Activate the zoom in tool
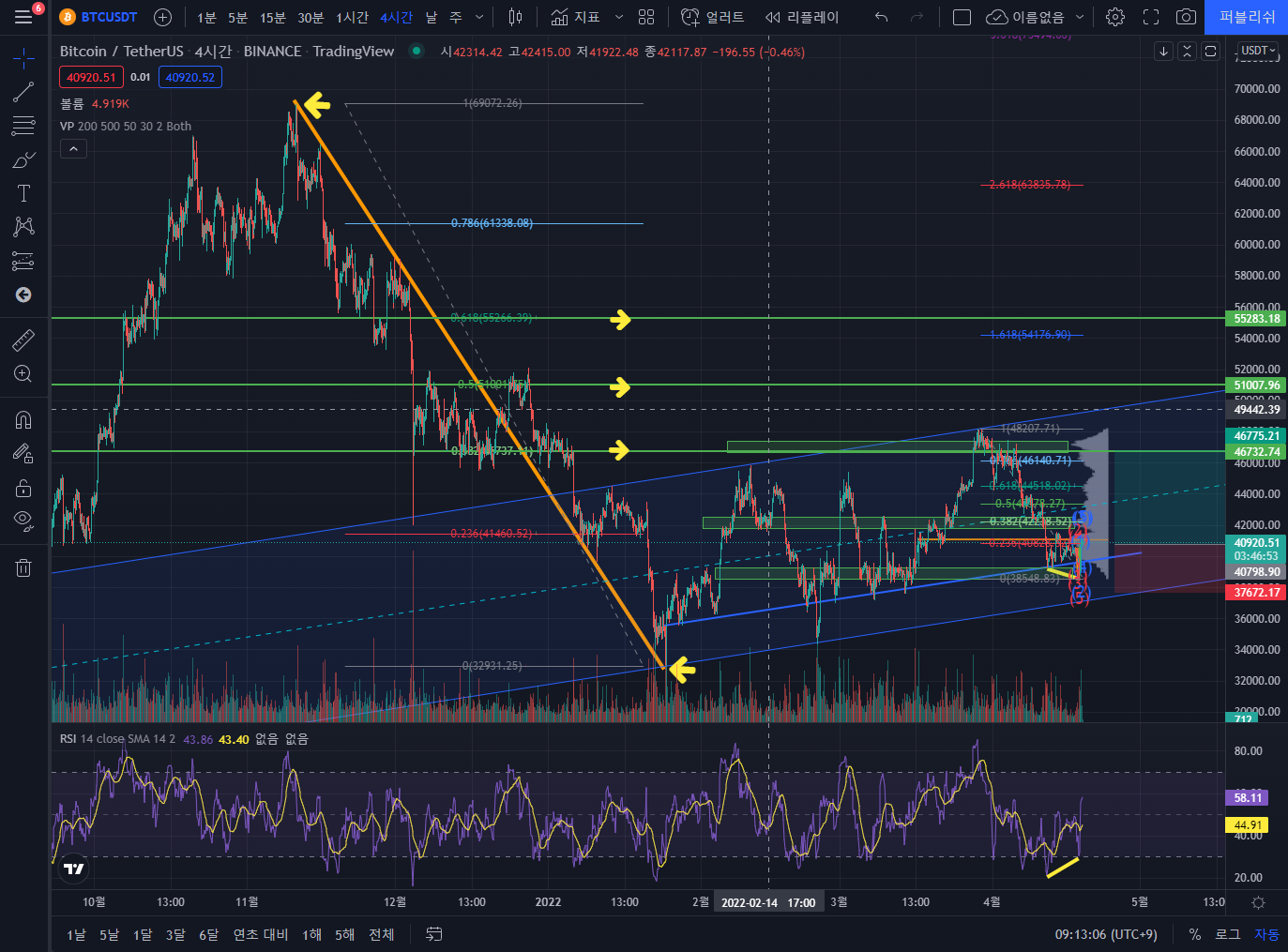 tap(23, 373)
